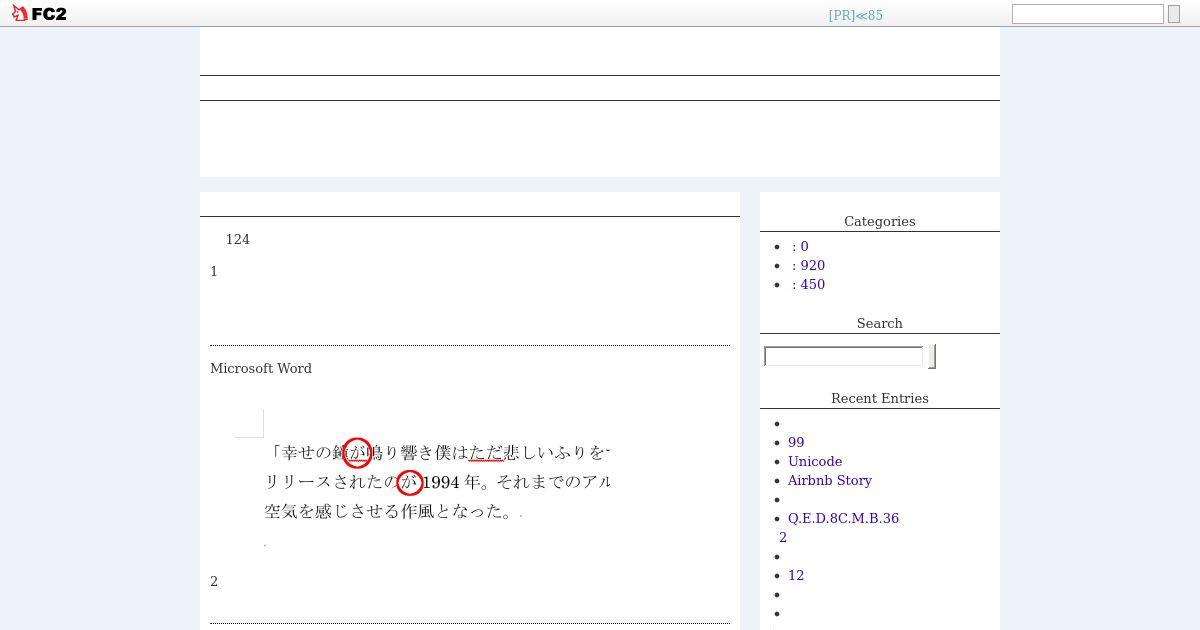Click the Microsoft Word text
Viewport: 1200px width, 630px height.
pyautogui.click(x=261, y=368)
